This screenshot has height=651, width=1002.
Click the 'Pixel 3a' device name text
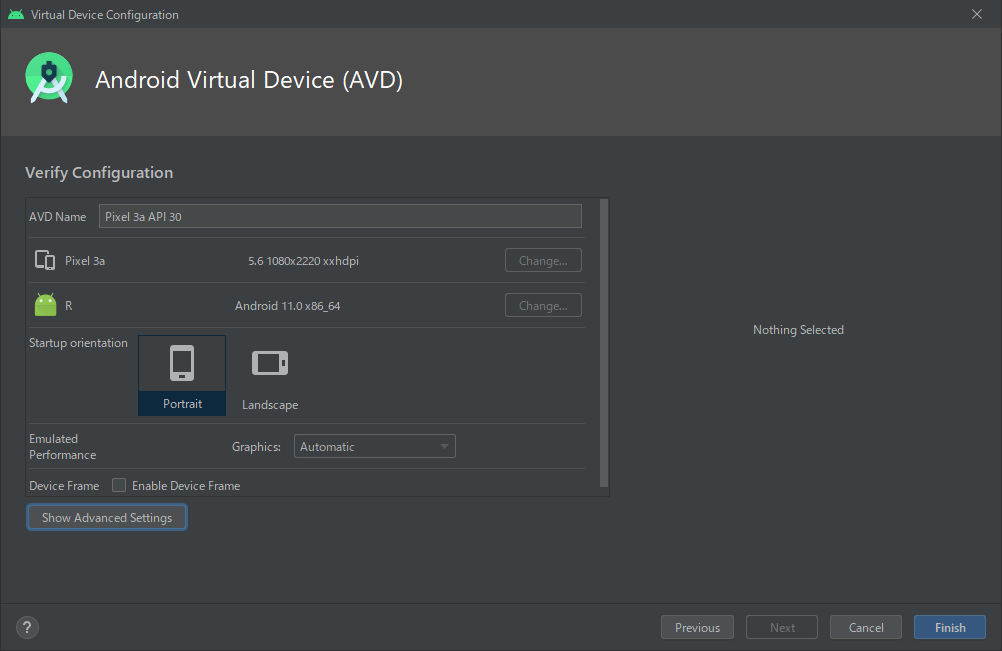pyautogui.click(x=85, y=261)
